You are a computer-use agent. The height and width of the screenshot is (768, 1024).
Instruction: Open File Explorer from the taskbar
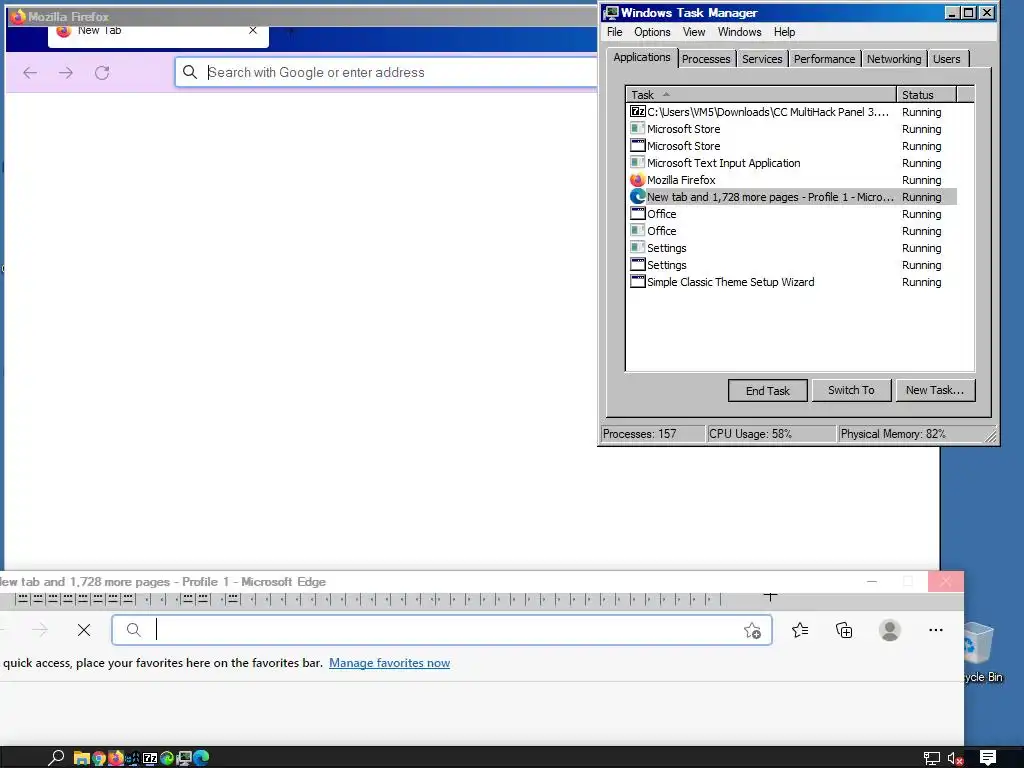click(82, 758)
